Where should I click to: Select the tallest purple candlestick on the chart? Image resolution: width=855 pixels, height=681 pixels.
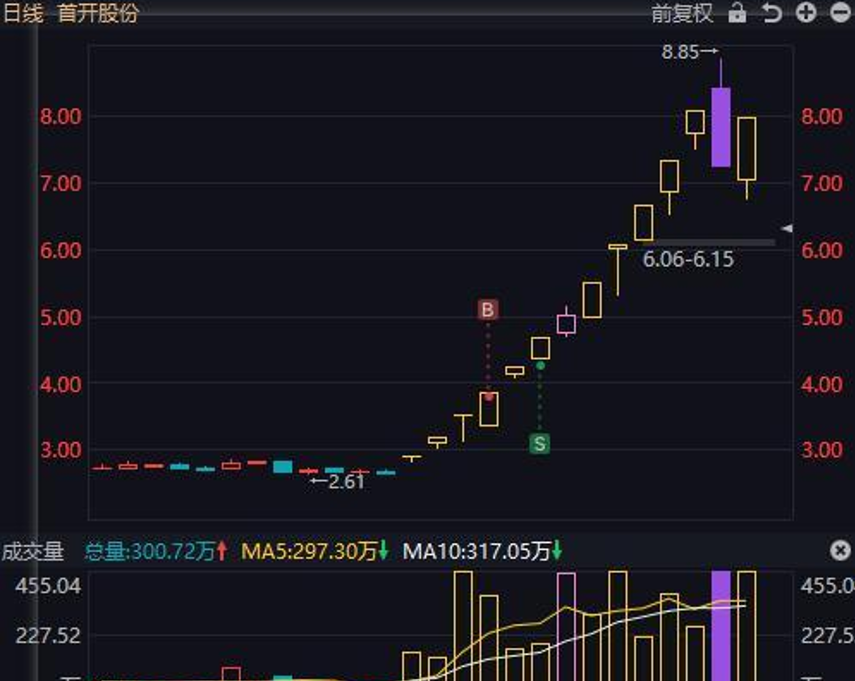pos(718,125)
